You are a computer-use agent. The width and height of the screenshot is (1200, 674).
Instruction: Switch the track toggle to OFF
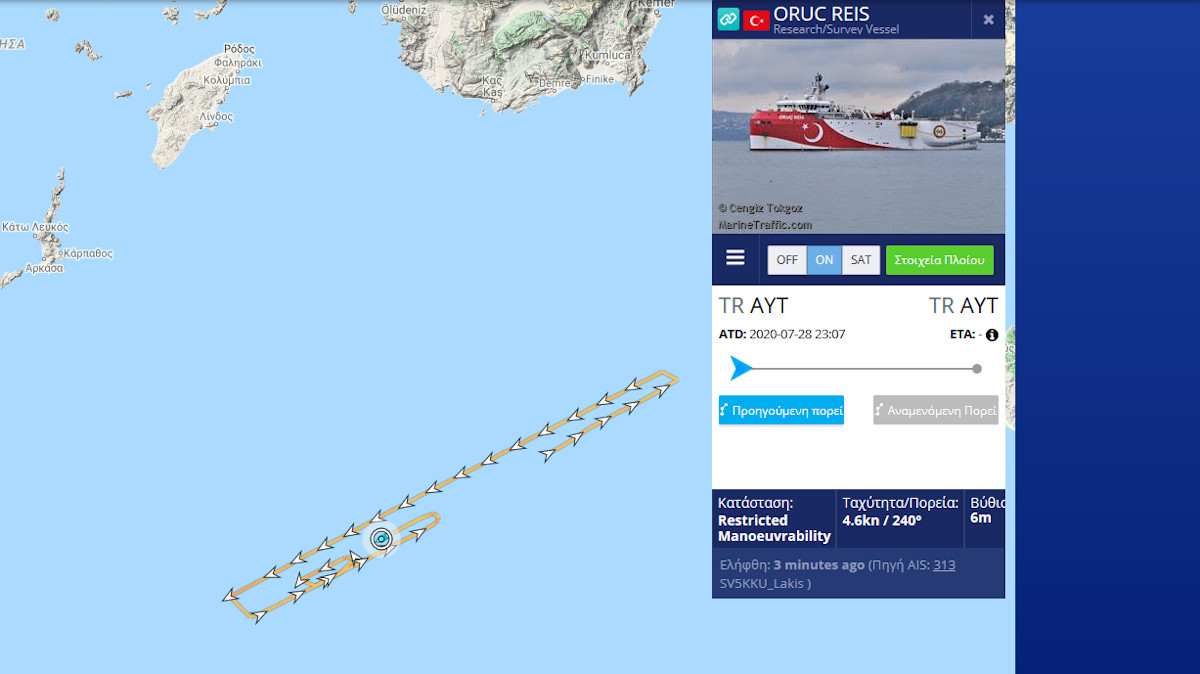coord(787,260)
